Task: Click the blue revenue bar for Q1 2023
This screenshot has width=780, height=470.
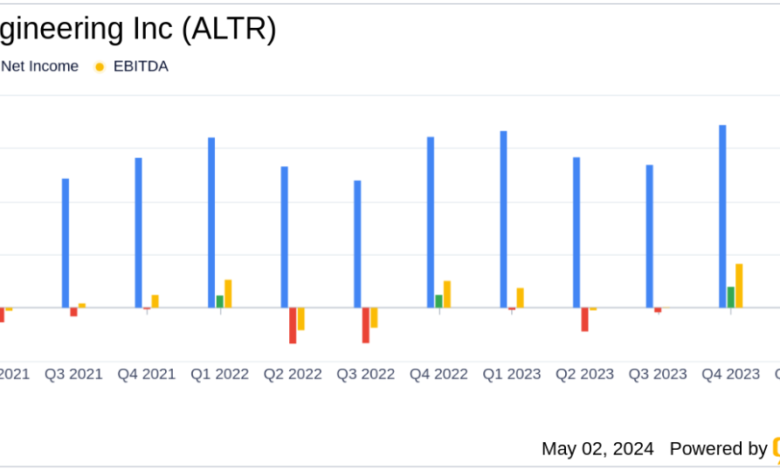Action: click(503, 219)
